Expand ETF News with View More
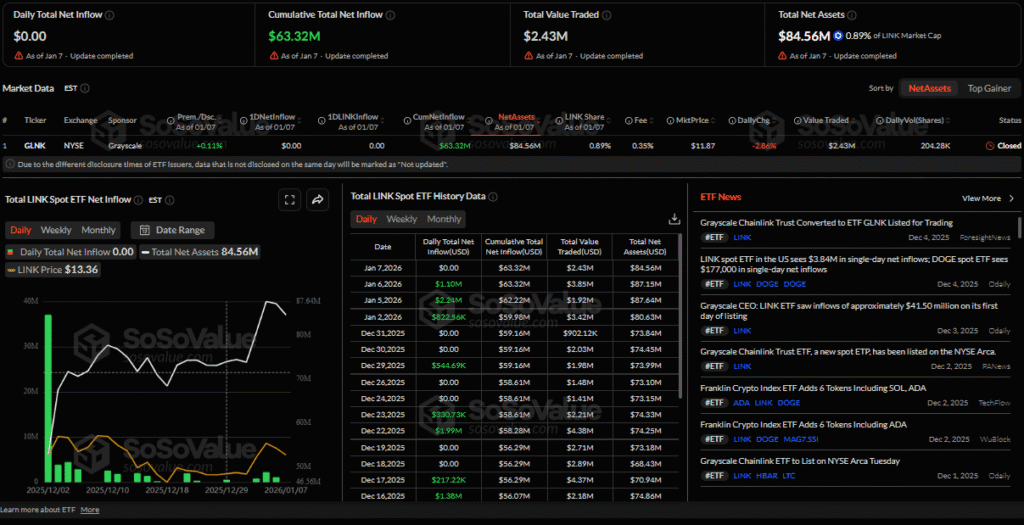 (x=986, y=198)
